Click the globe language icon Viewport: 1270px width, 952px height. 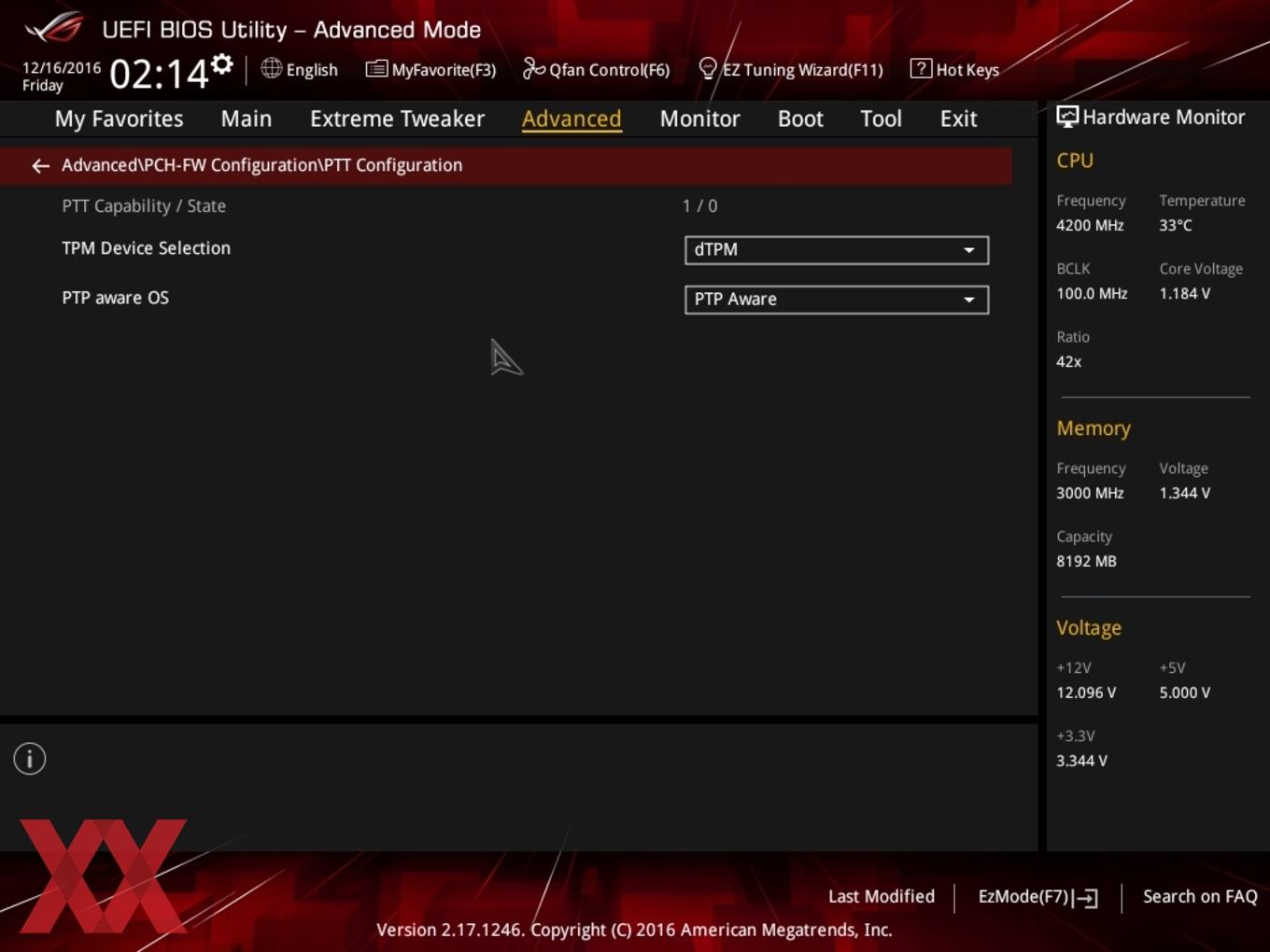click(271, 68)
